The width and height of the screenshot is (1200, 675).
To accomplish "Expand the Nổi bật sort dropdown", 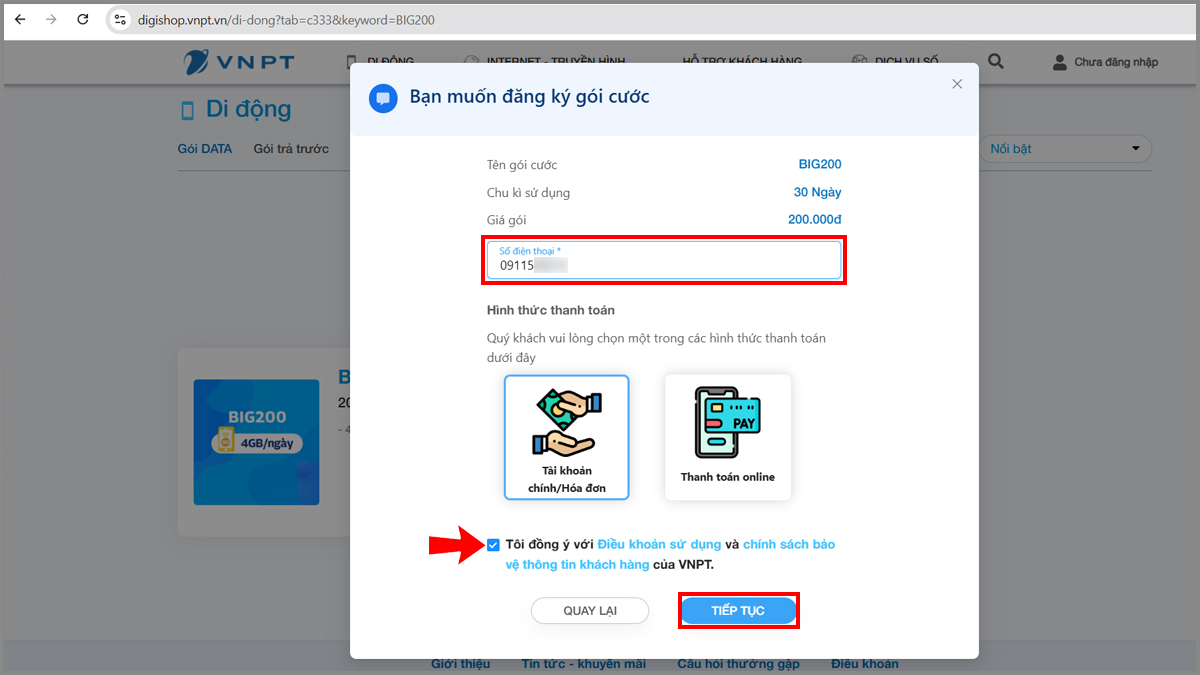I will (1065, 149).
